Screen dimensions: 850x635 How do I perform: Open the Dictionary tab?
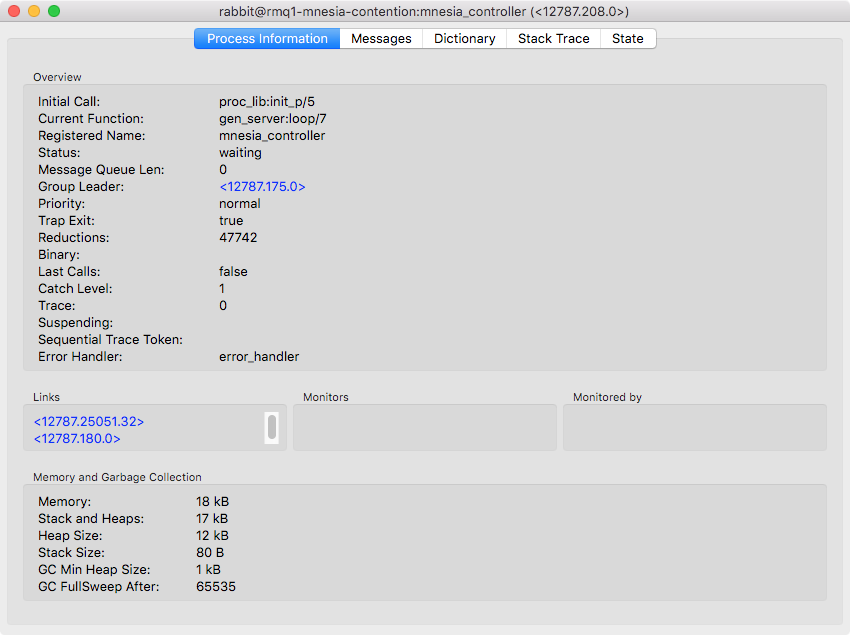click(x=465, y=39)
